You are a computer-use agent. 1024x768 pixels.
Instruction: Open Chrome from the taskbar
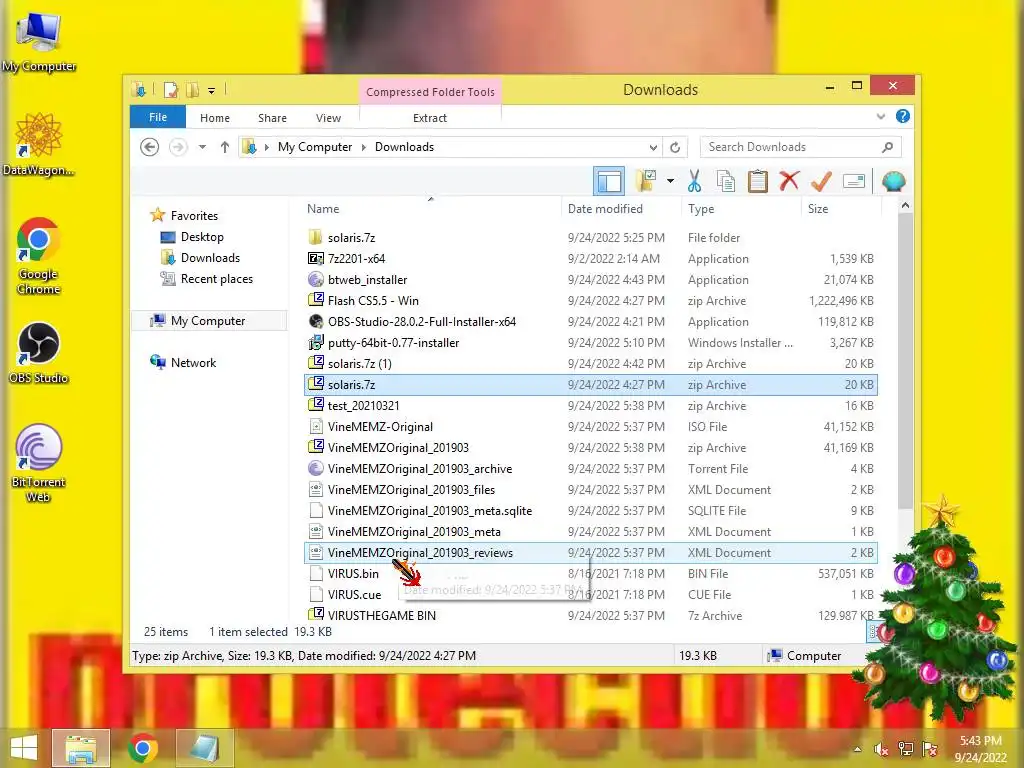143,748
